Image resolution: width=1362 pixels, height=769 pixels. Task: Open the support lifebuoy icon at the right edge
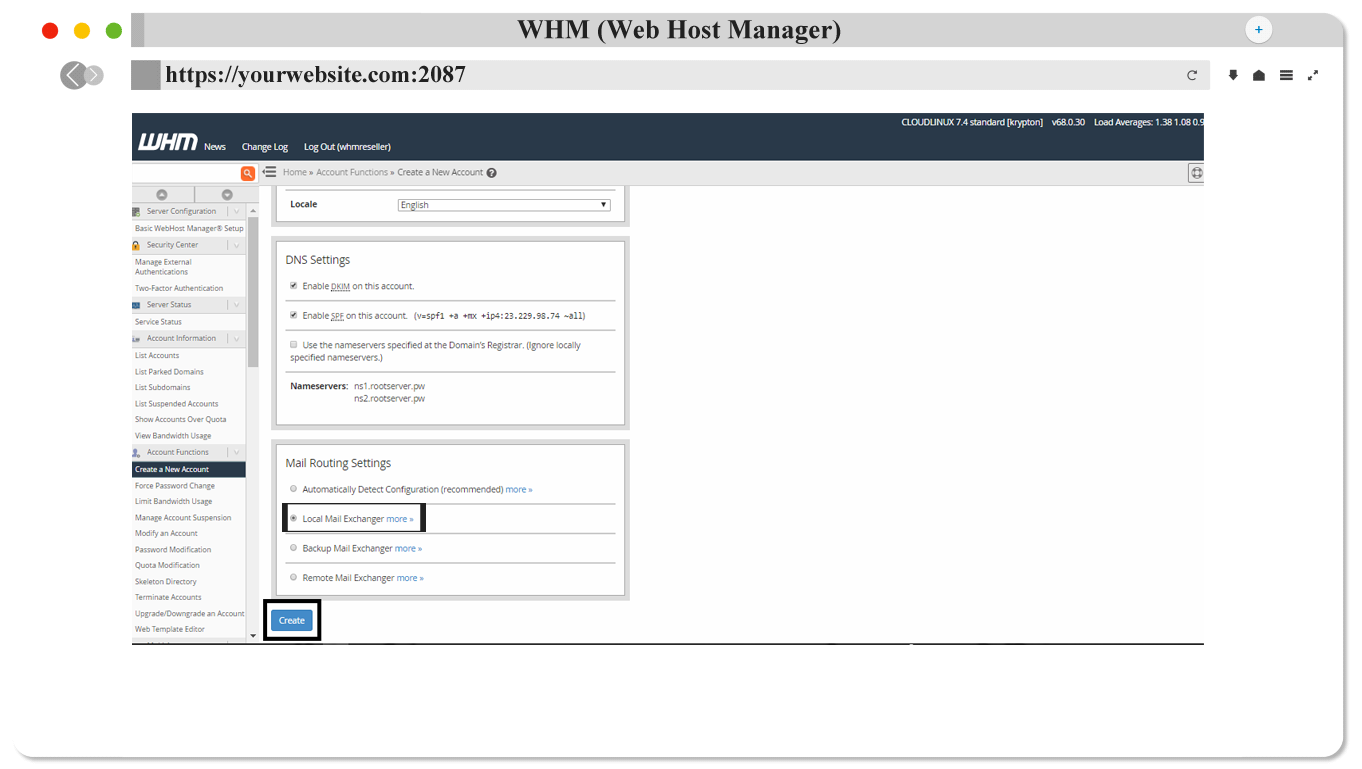[1196, 173]
